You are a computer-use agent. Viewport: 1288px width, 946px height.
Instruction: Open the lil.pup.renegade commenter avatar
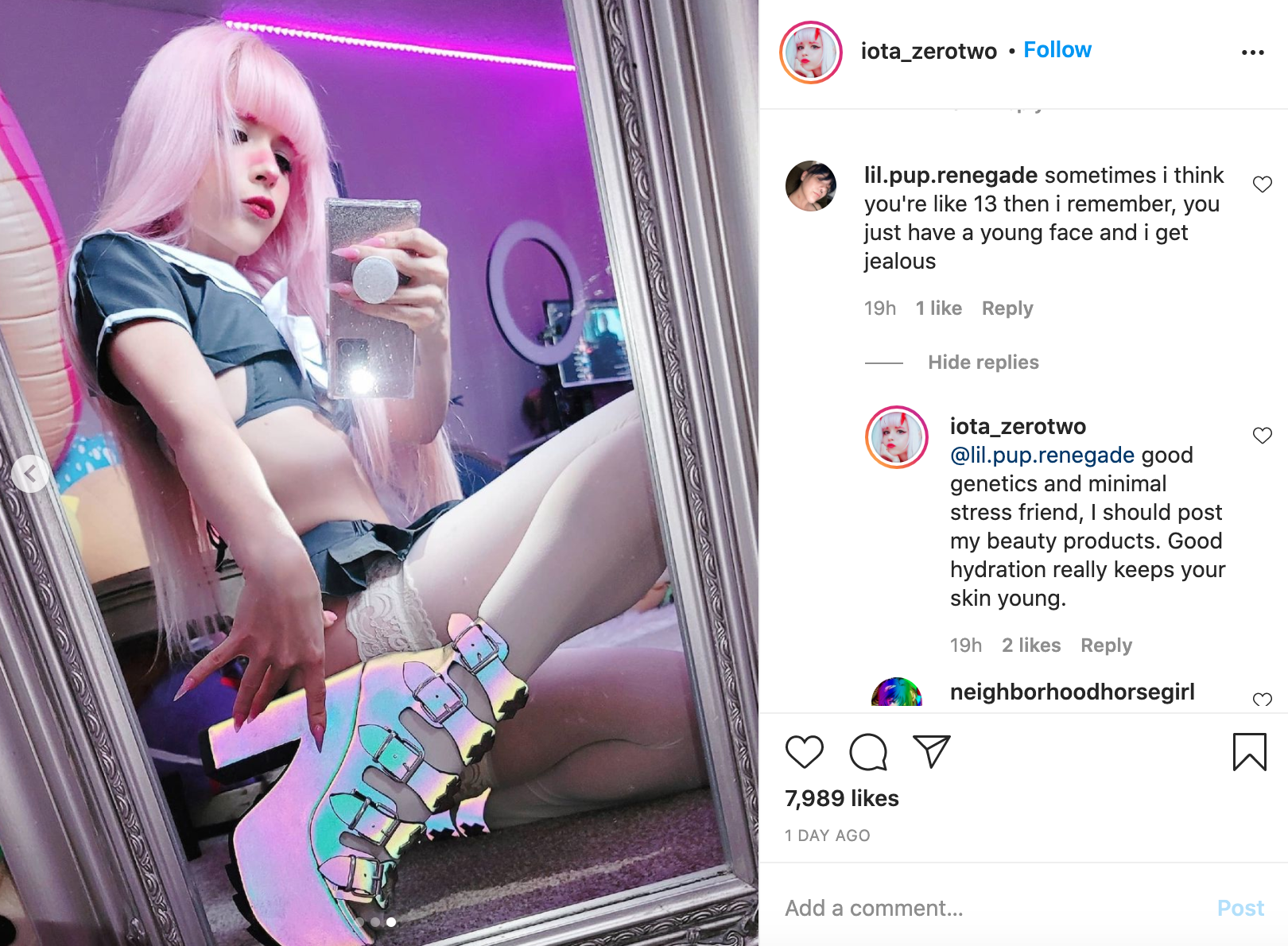click(810, 186)
